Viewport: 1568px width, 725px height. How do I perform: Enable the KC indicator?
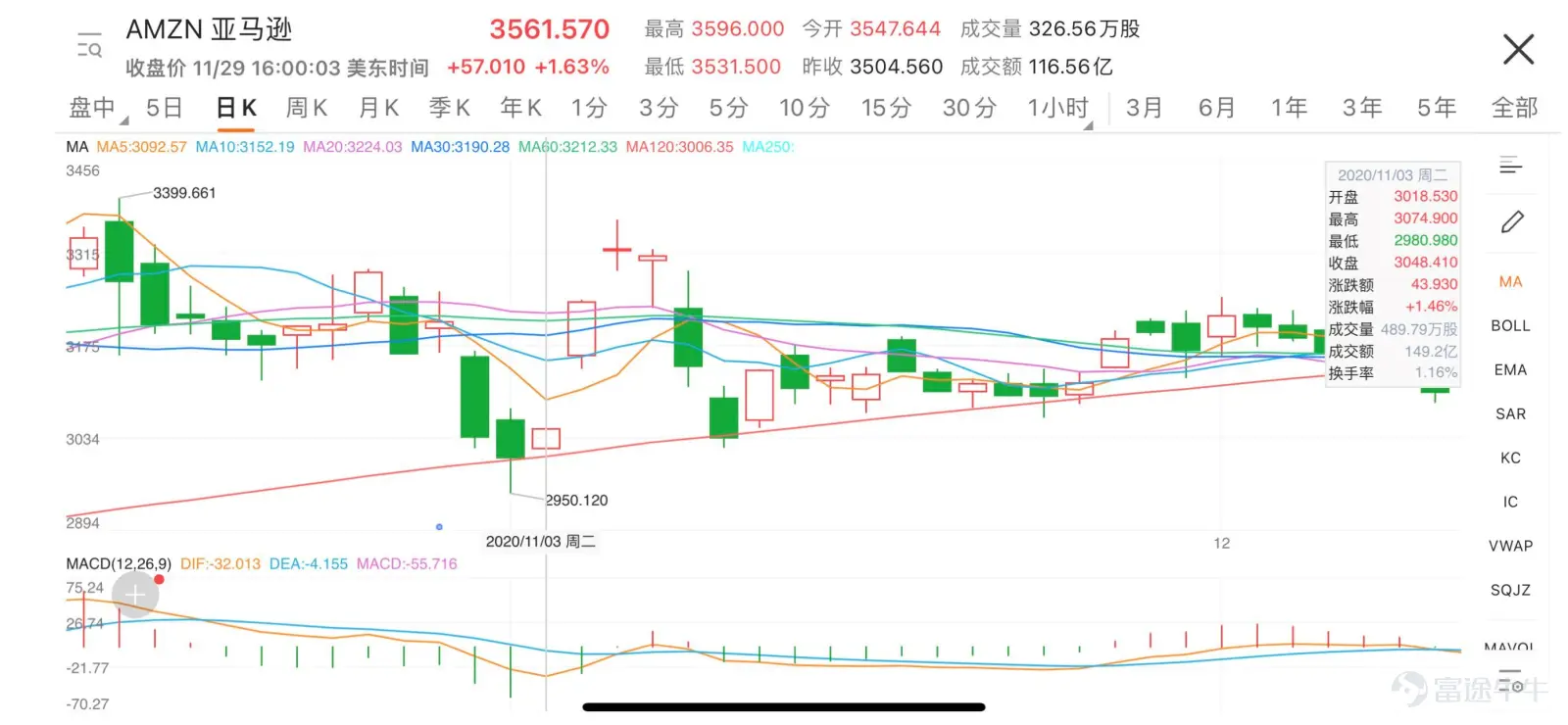tap(1510, 459)
